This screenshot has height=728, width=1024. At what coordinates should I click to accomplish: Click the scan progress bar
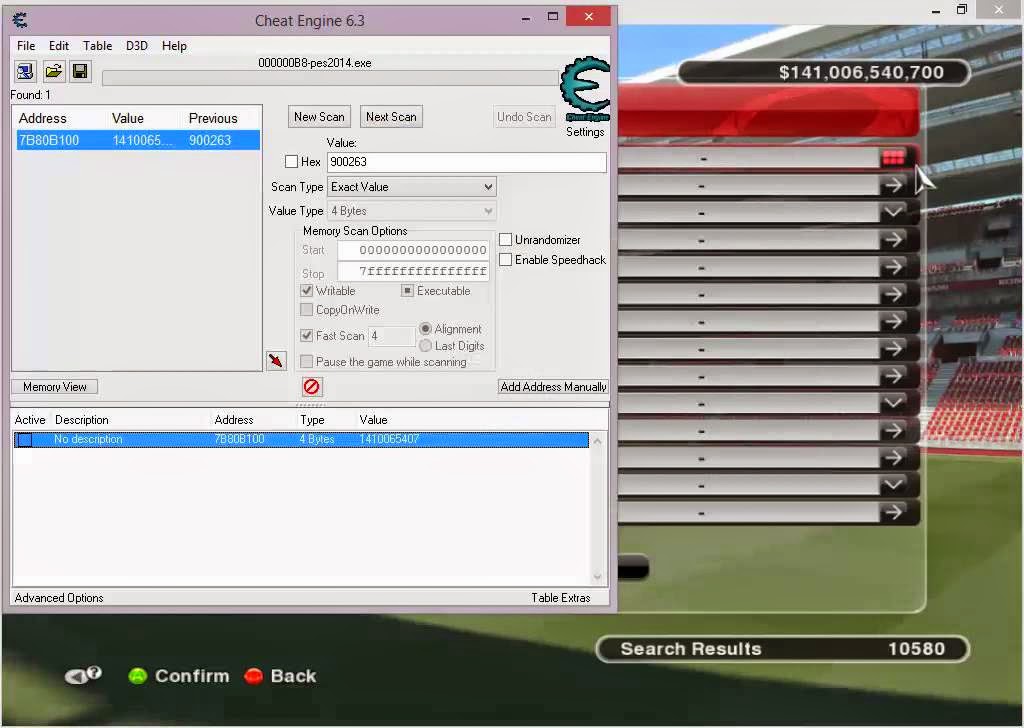[330, 78]
